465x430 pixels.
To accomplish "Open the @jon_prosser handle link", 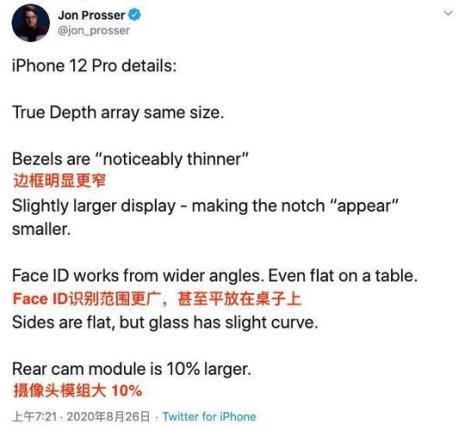I will [94, 31].
